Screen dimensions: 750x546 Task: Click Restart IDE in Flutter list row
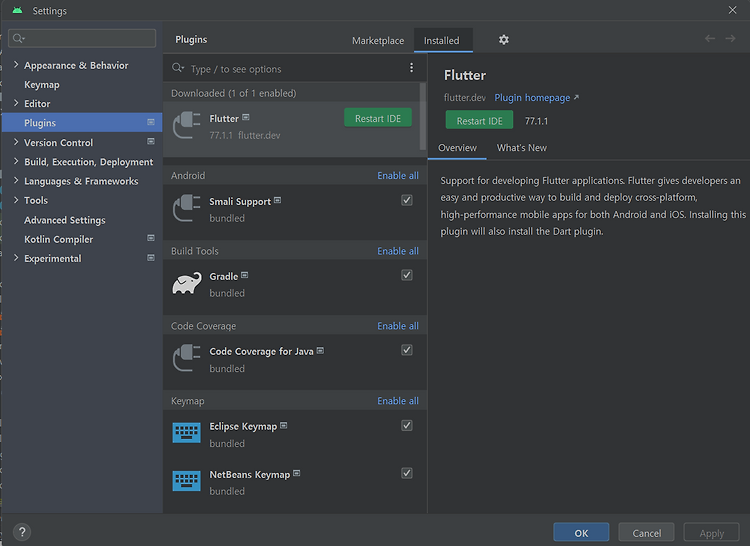click(378, 118)
